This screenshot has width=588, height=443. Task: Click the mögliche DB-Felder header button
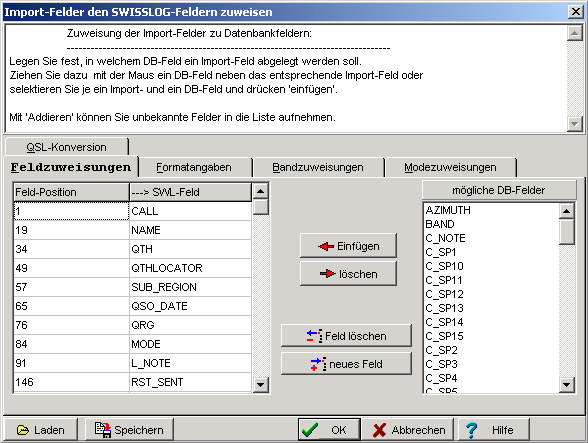coord(499,190)
